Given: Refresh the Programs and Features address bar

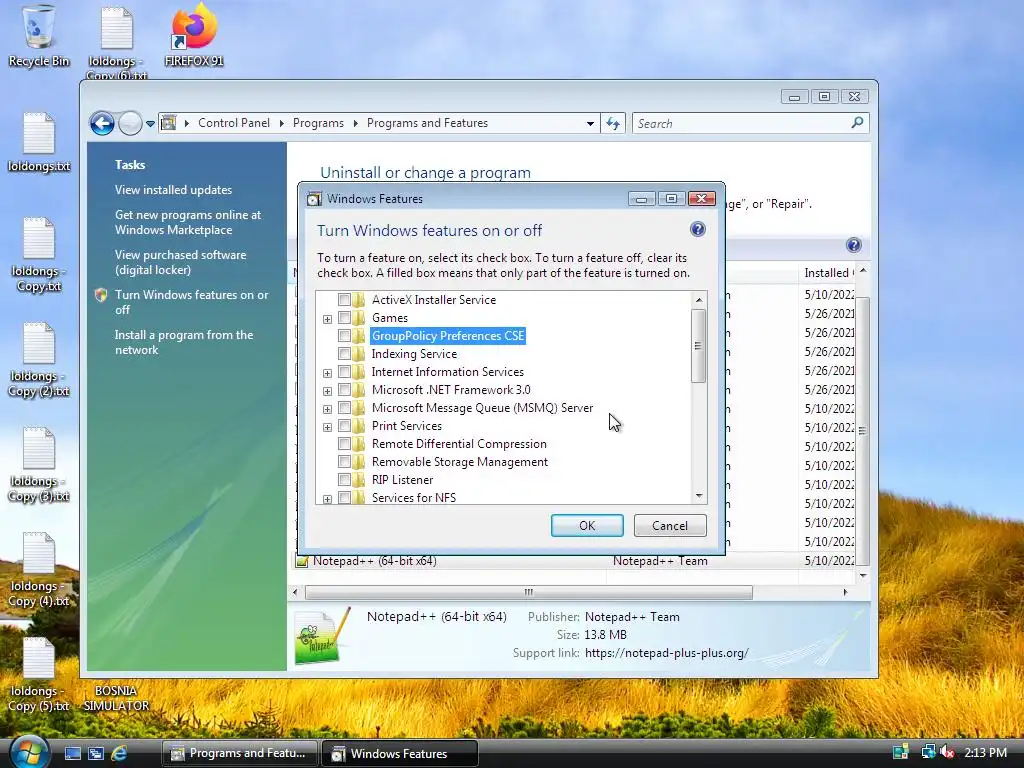Looking at the screenshot, I should click(x=613, y=123).
